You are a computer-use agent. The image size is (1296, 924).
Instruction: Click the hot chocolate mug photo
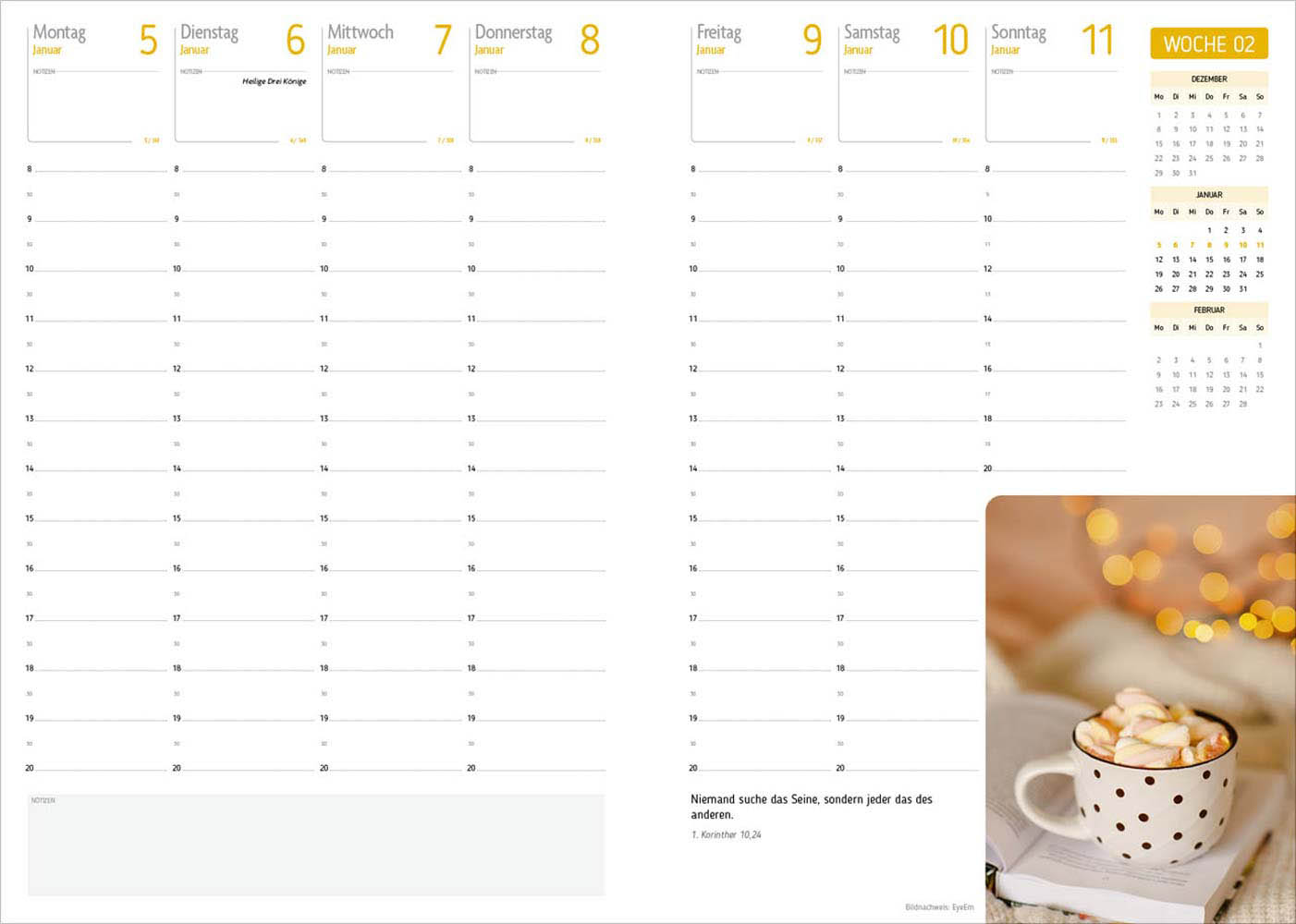[x=1140, y=710]
